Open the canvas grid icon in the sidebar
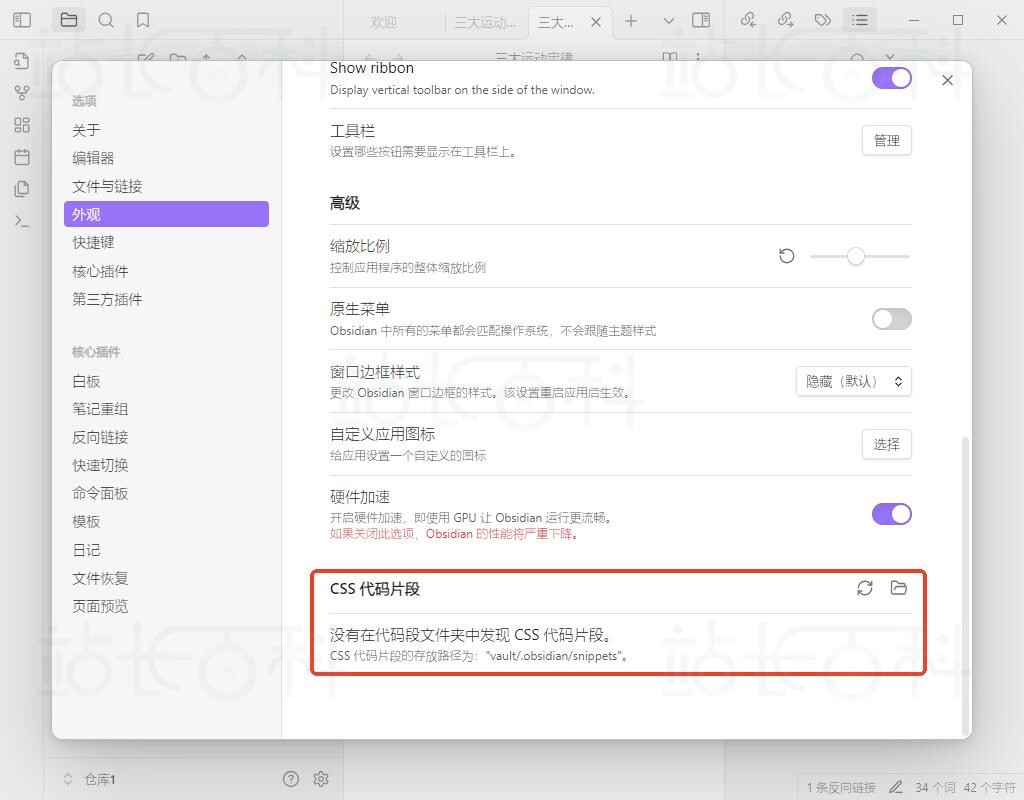Image resolution: width=1024 pixels, height=800 pixels. pyautogui.click(x=21, y=125)
